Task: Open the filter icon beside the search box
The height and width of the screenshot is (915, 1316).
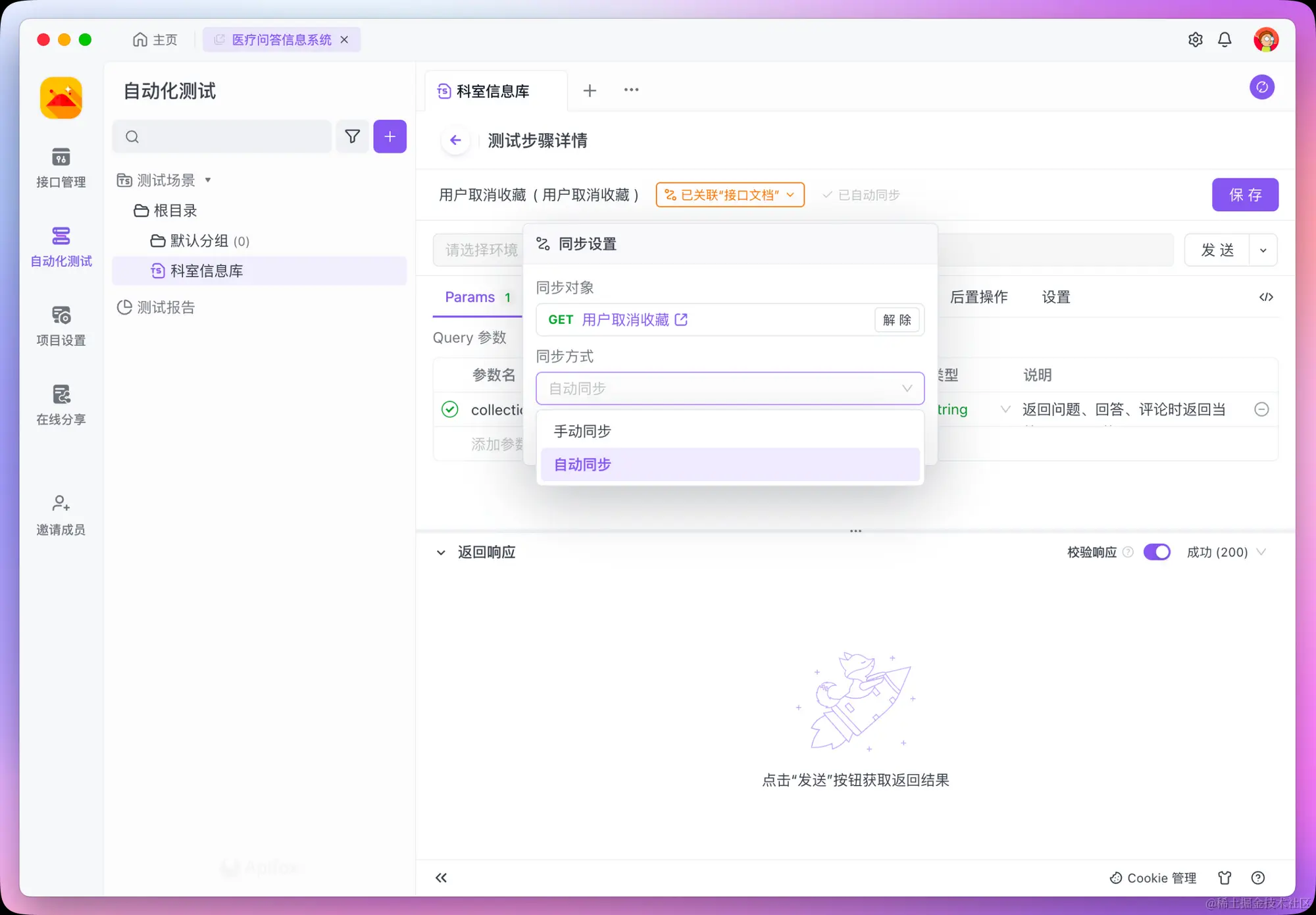Action: pos(353,136)
